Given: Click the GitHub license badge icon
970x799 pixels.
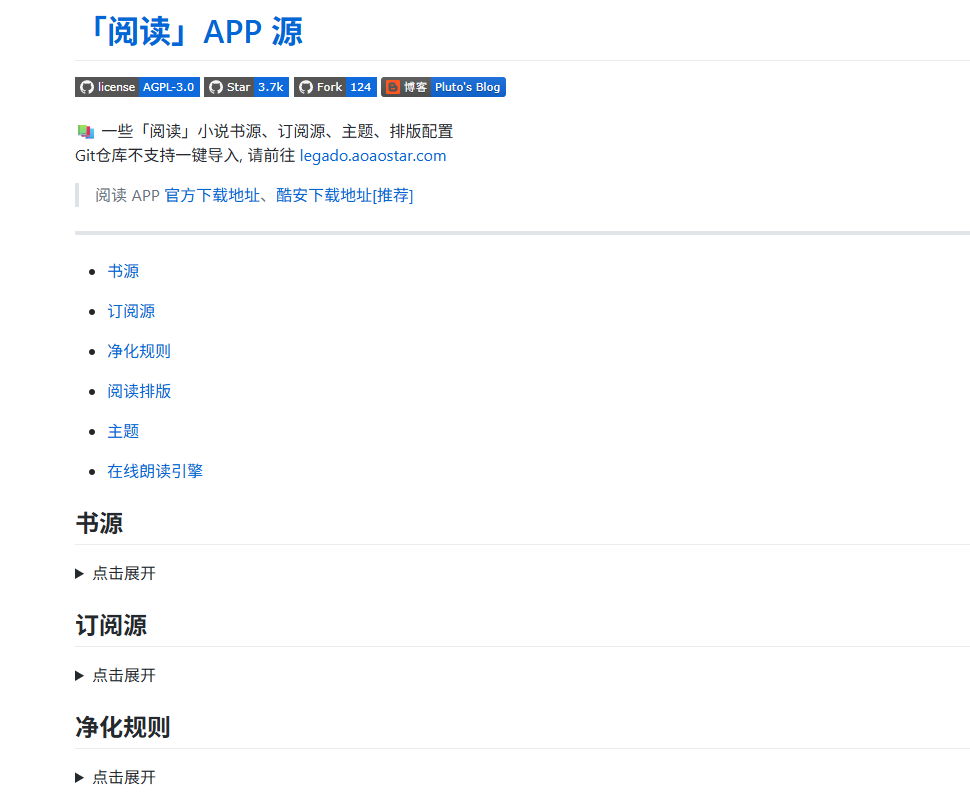Looking at the screenshot, I should (x=86, y=87).
